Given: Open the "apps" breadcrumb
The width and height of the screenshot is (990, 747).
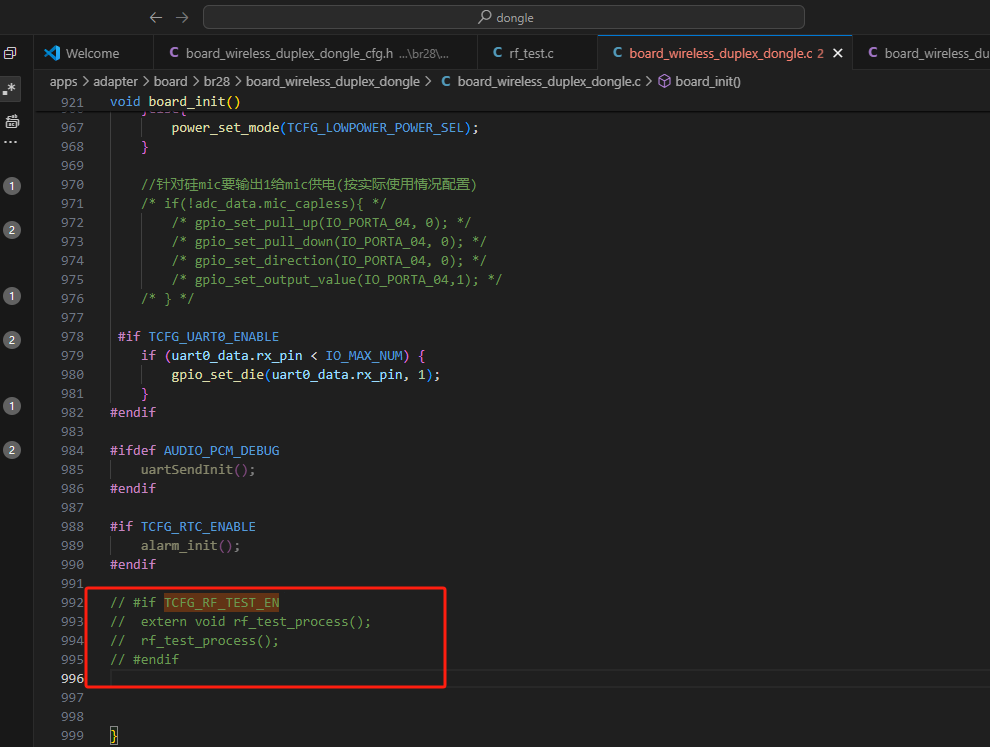Looking at the screenshot, I should click(63, 81).
